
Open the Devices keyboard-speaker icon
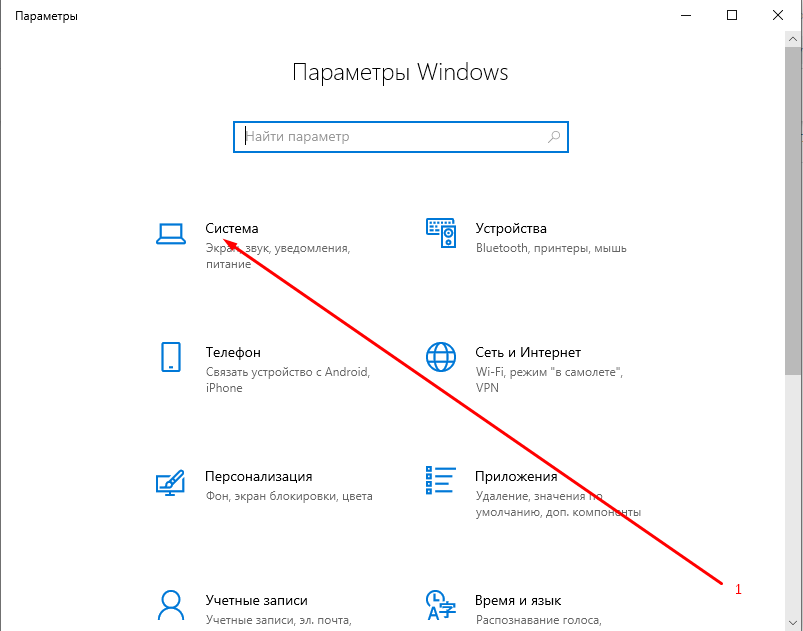click(x=441, y=233)
